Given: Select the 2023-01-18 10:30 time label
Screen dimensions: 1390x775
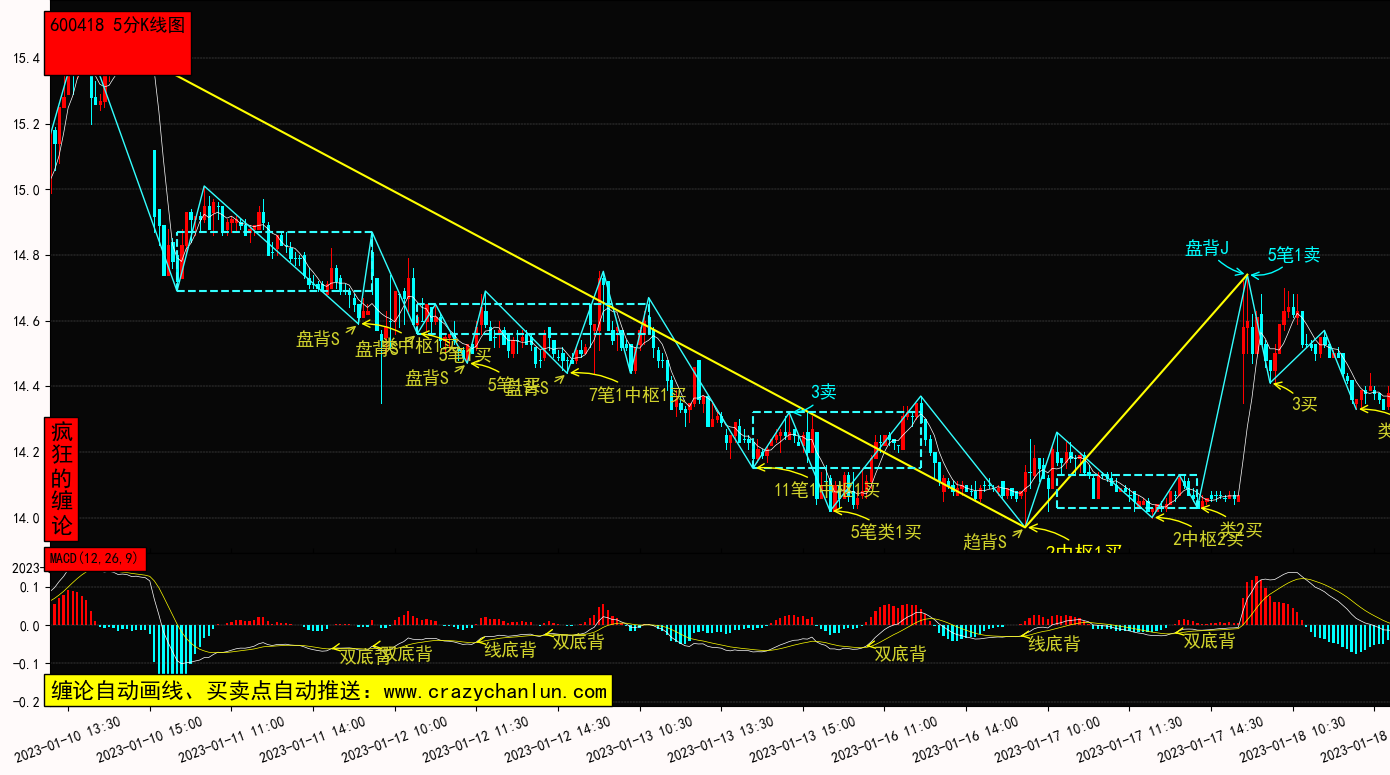Looking at the screenshot, I should coord(1293,738).
